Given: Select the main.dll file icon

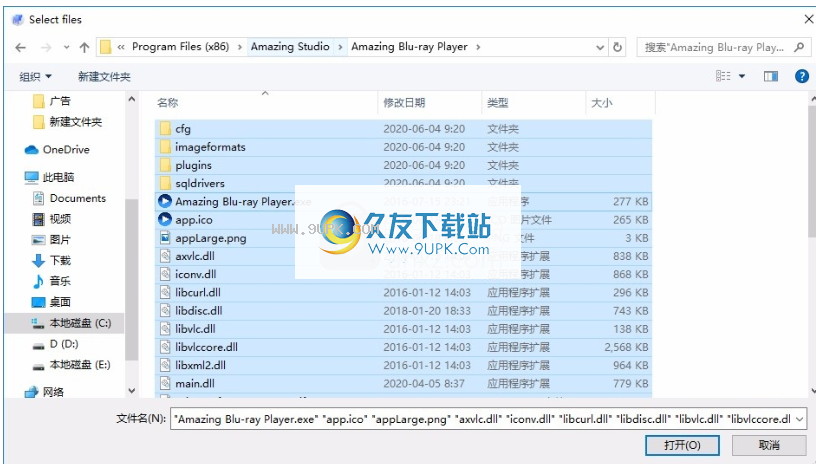Looking at the screenshot, I should [x=165, y=383].
